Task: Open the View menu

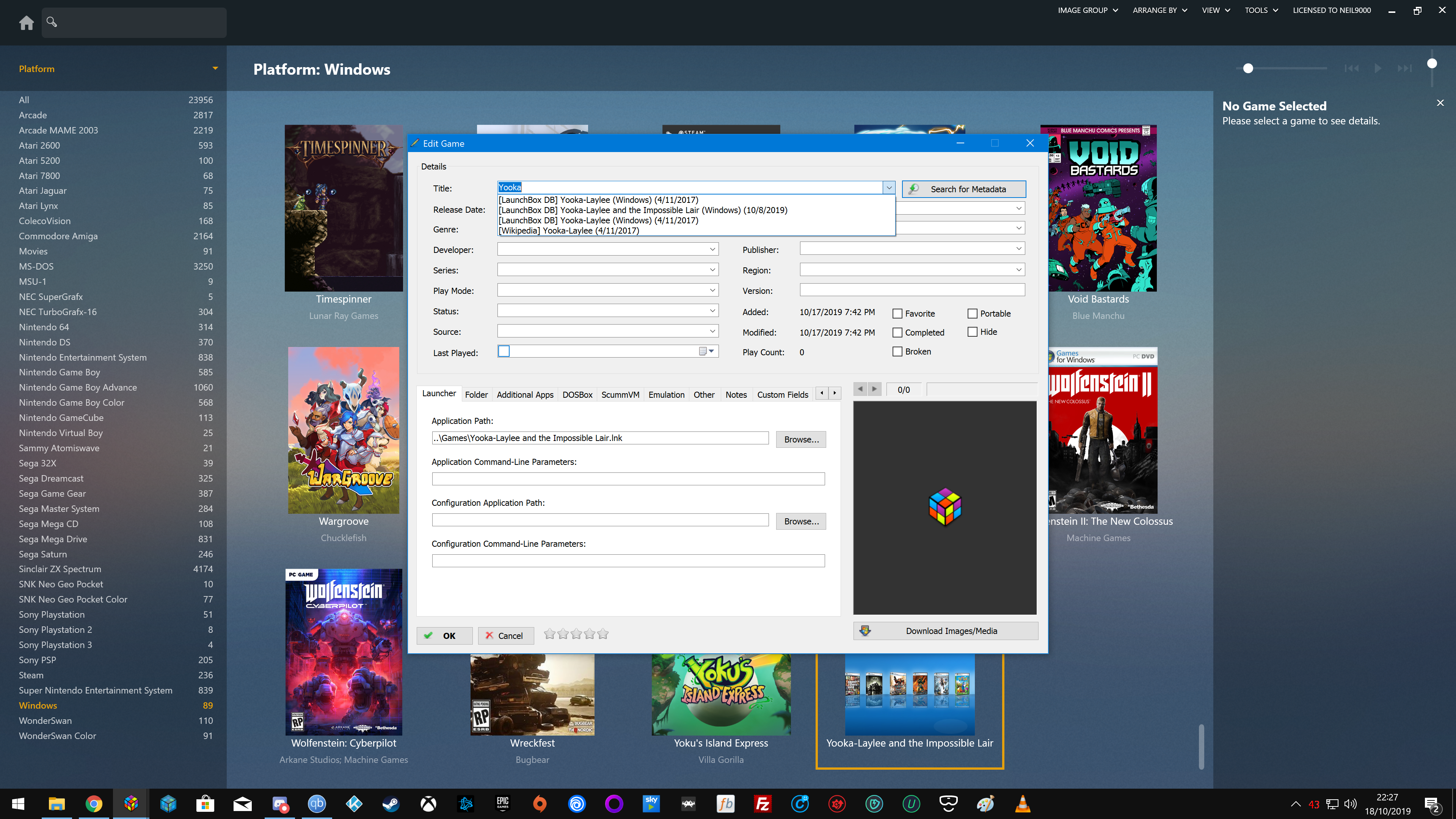Action: pos(1216,10)
